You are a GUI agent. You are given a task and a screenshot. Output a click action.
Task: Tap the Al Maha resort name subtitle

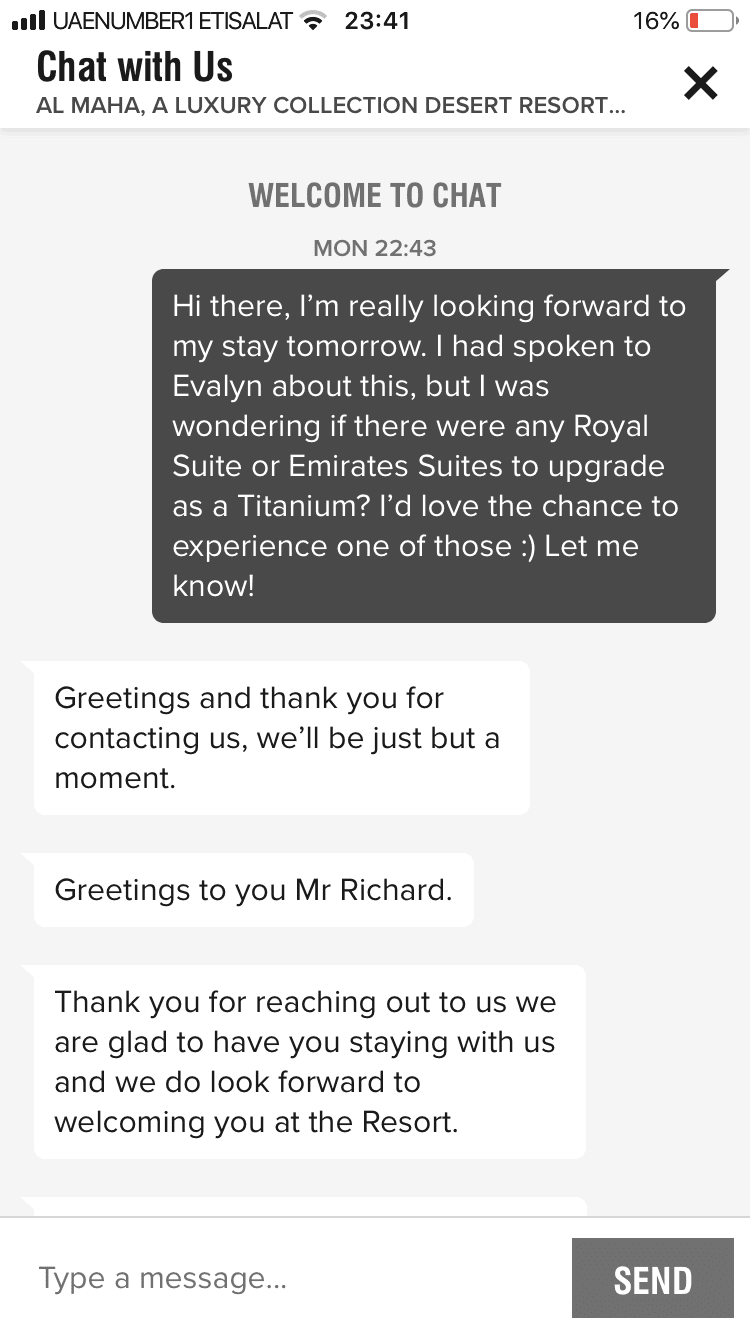tap(330, 106)
